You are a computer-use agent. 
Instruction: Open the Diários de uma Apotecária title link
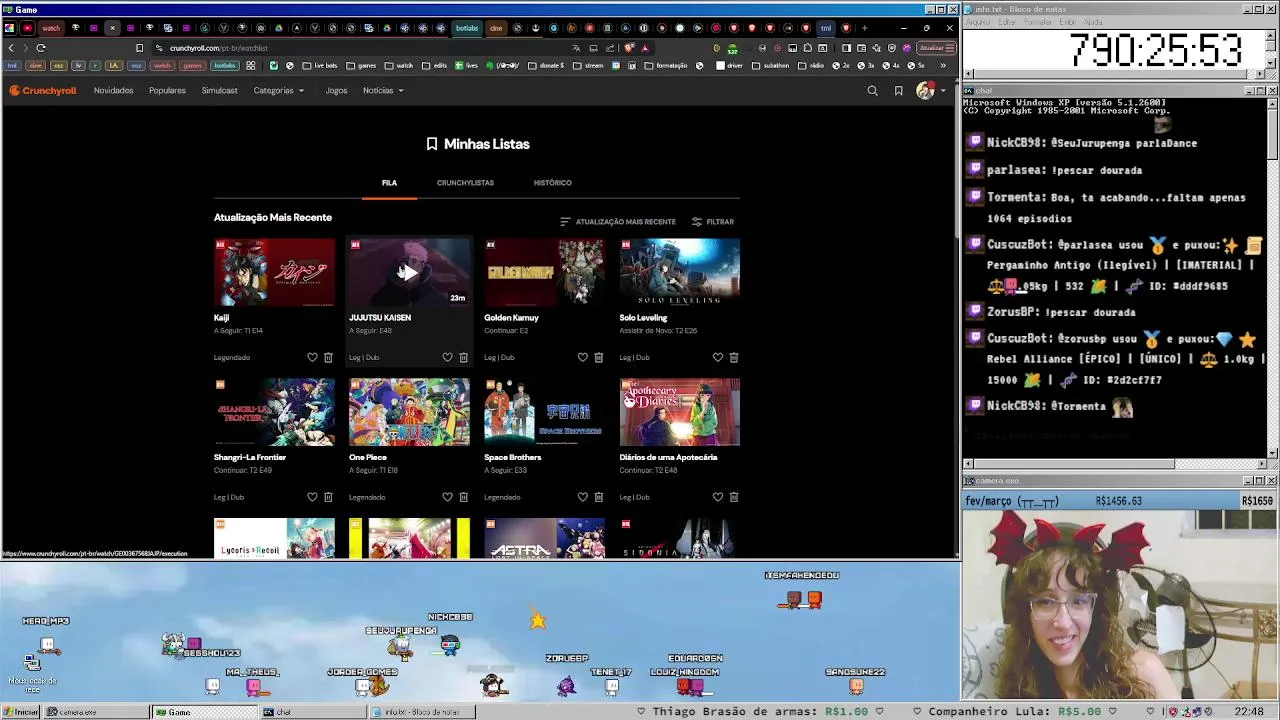[x=668, y=458]
